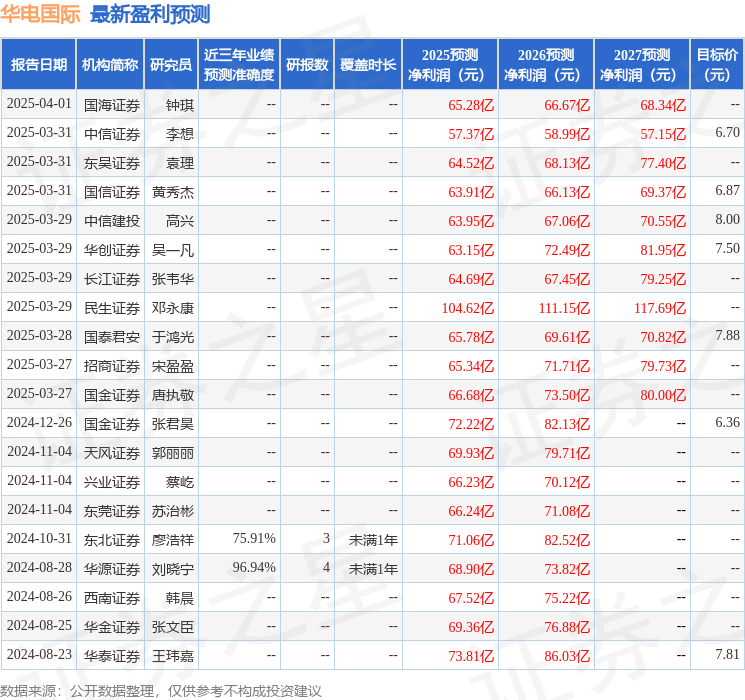This screenshot has width=745, height=700.
Task: Click analyst name 钟琪
Action: pyautogui.click(x=180, y=105)
